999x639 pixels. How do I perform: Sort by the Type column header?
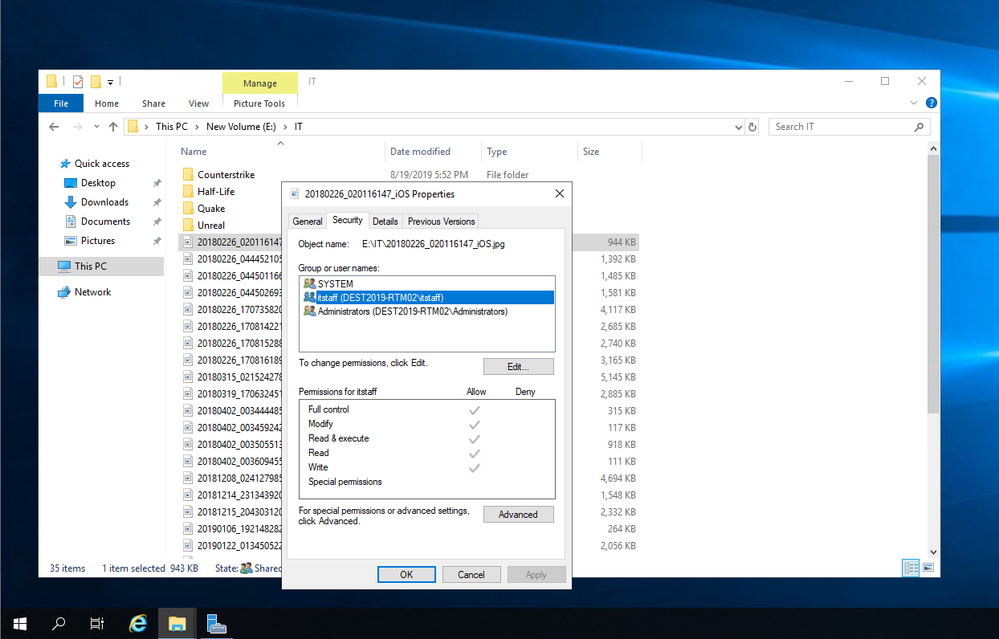click(497, 152)
